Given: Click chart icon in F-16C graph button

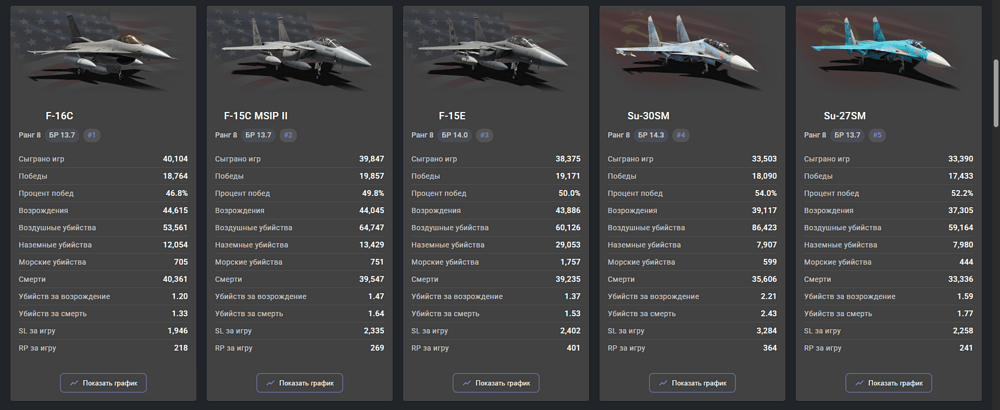Looking at the screenshot, I should tap(75, 383).
